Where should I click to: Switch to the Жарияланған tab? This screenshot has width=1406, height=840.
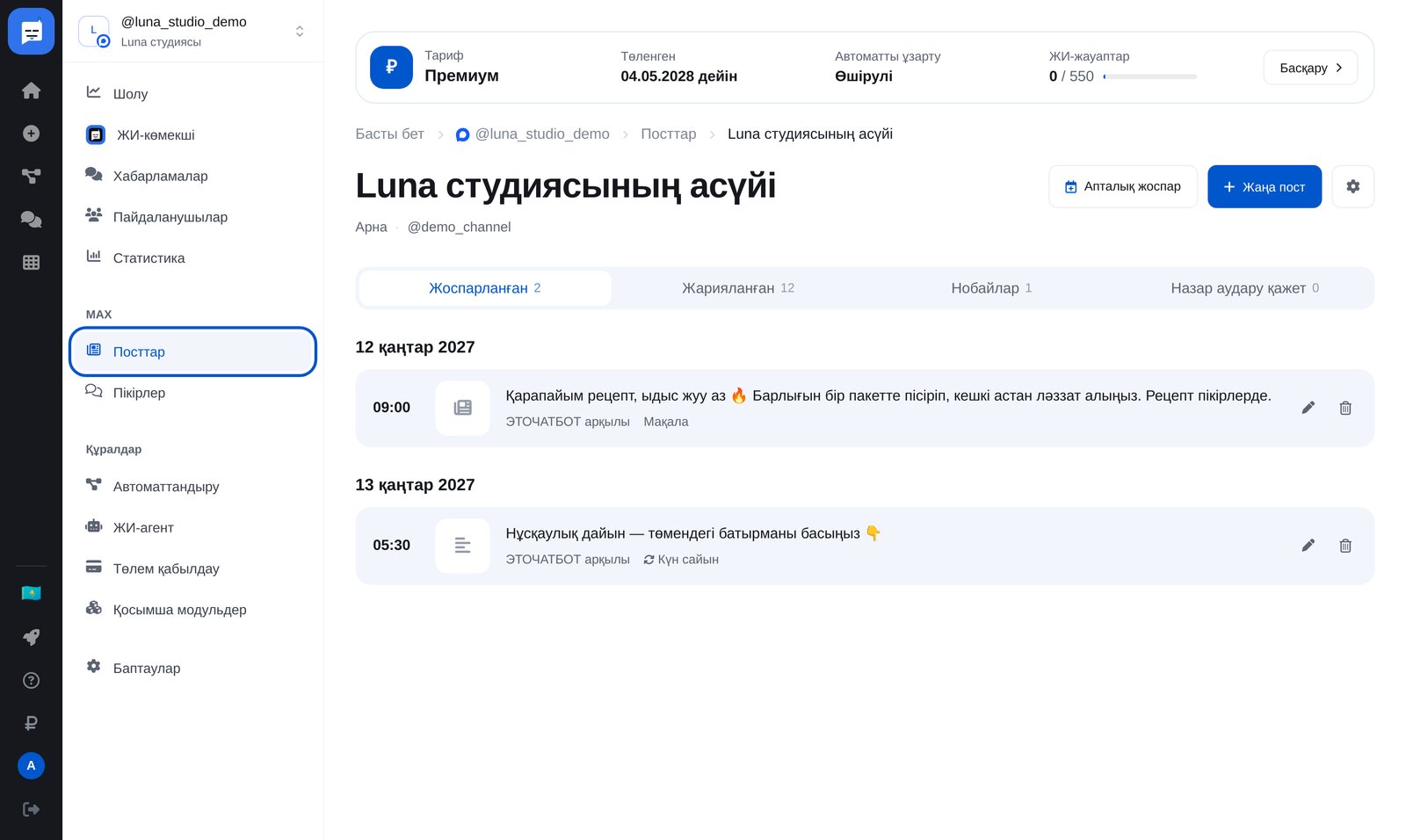(x=738, y=288)
